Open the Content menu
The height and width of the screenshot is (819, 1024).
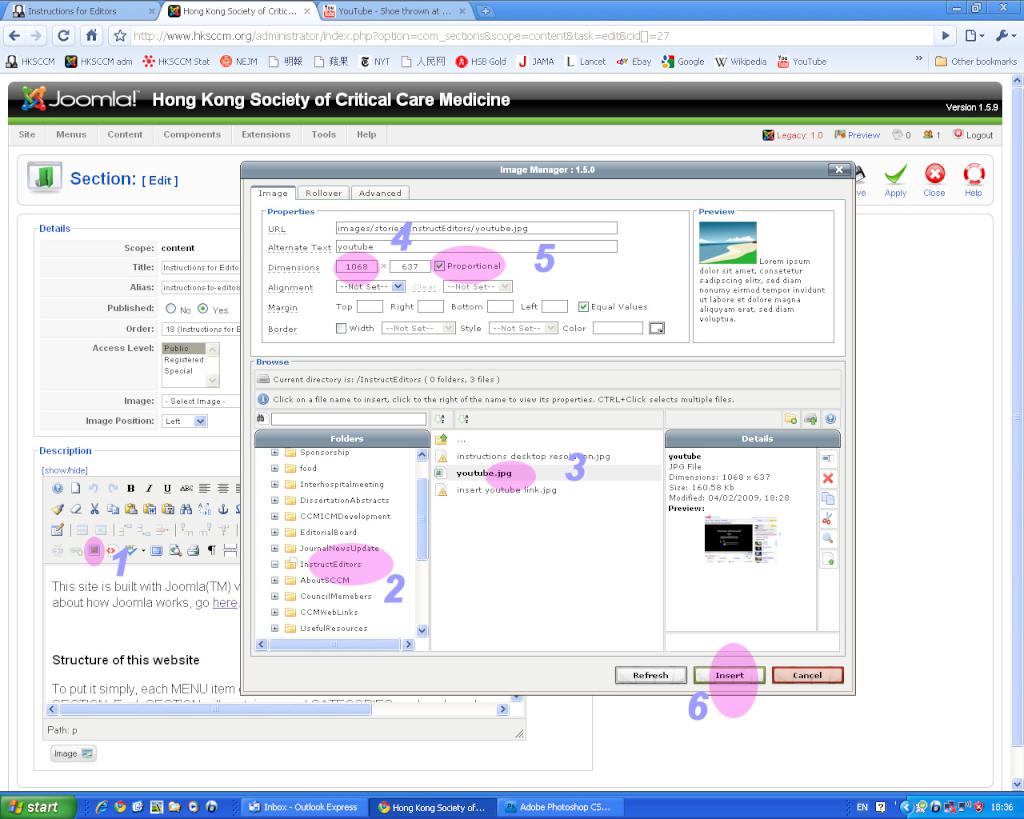click(125, 135)
